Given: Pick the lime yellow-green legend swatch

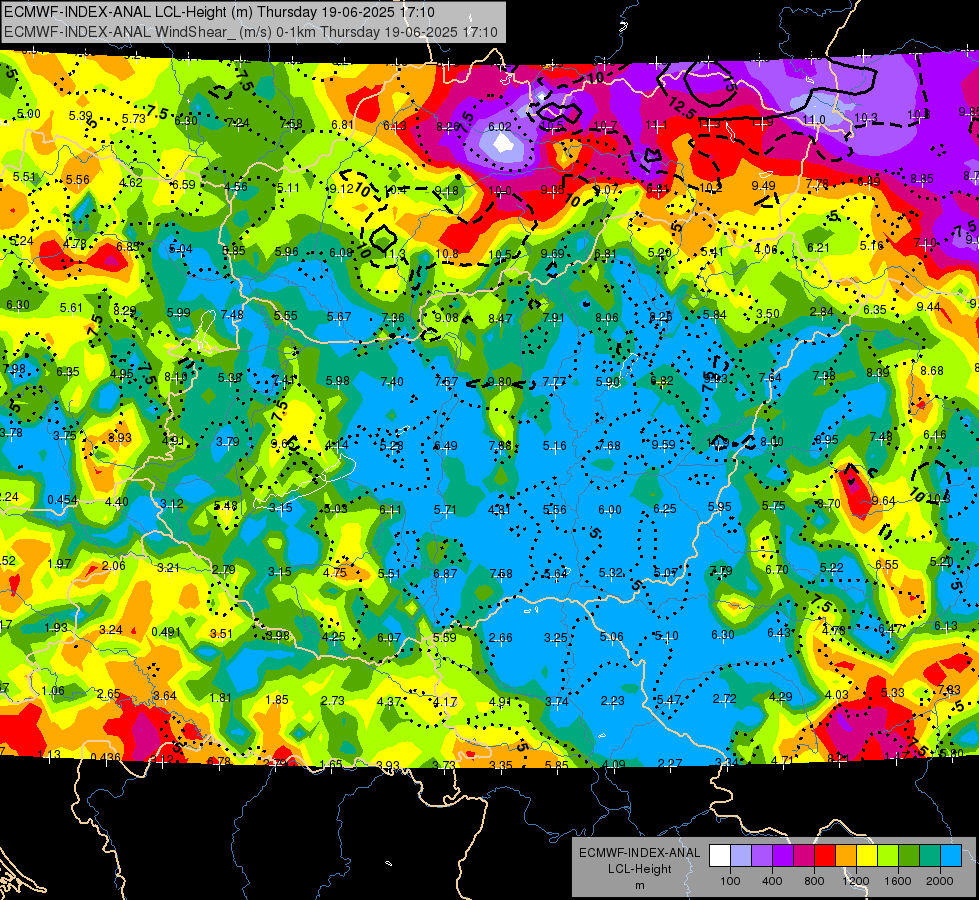Looking at the screenshot, I should pos(888,855).
